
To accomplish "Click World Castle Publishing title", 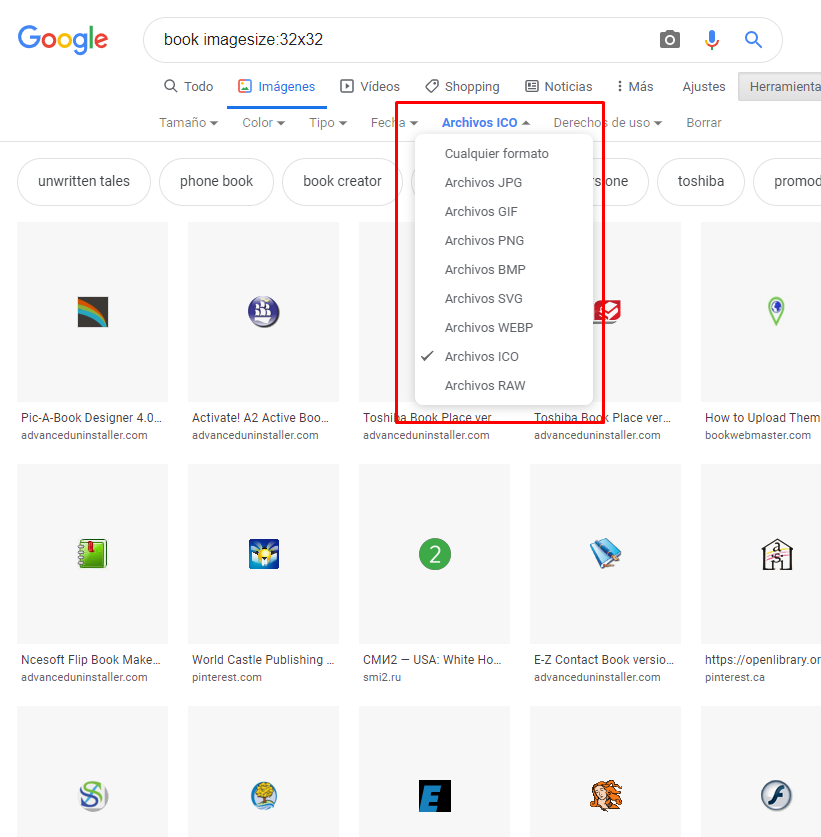I will 263,660.
